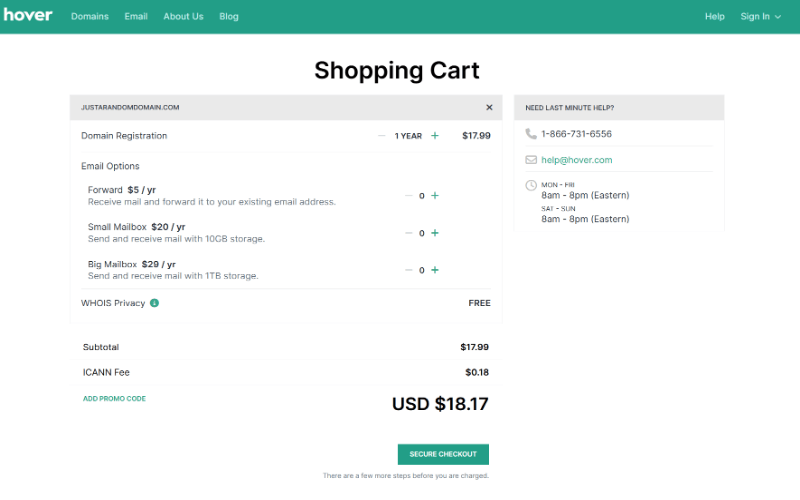Click the Hover logo
Viewport: 800px width, 500px height.
27,16
